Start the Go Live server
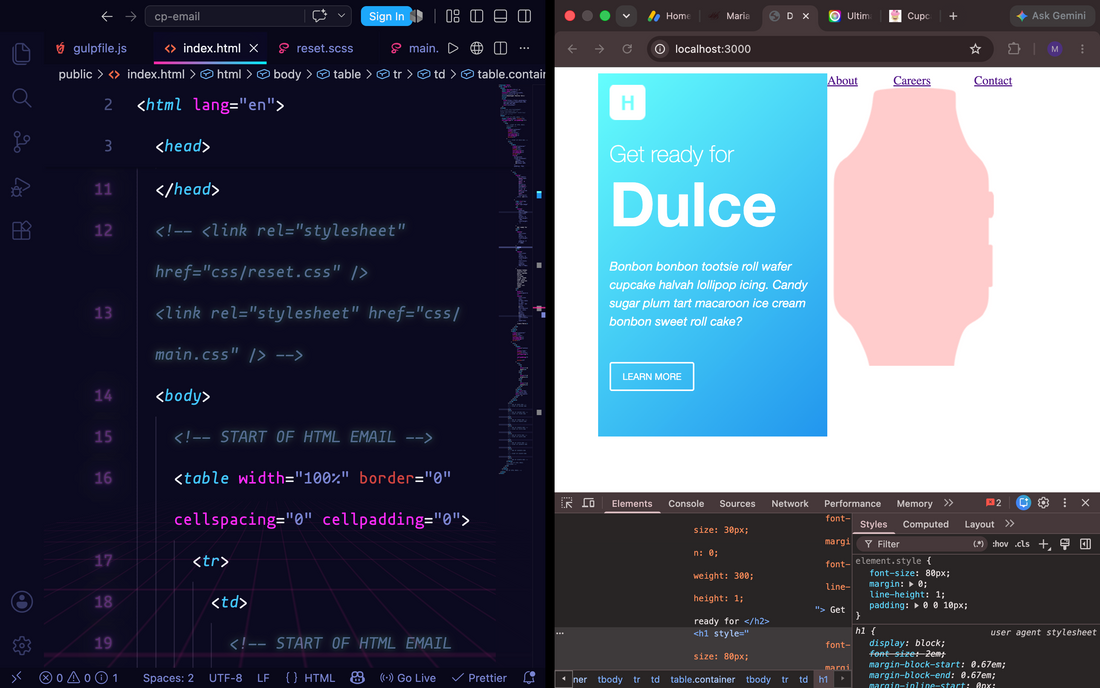The height and width of the screenshot is (688, 1100). click(408, 677)
